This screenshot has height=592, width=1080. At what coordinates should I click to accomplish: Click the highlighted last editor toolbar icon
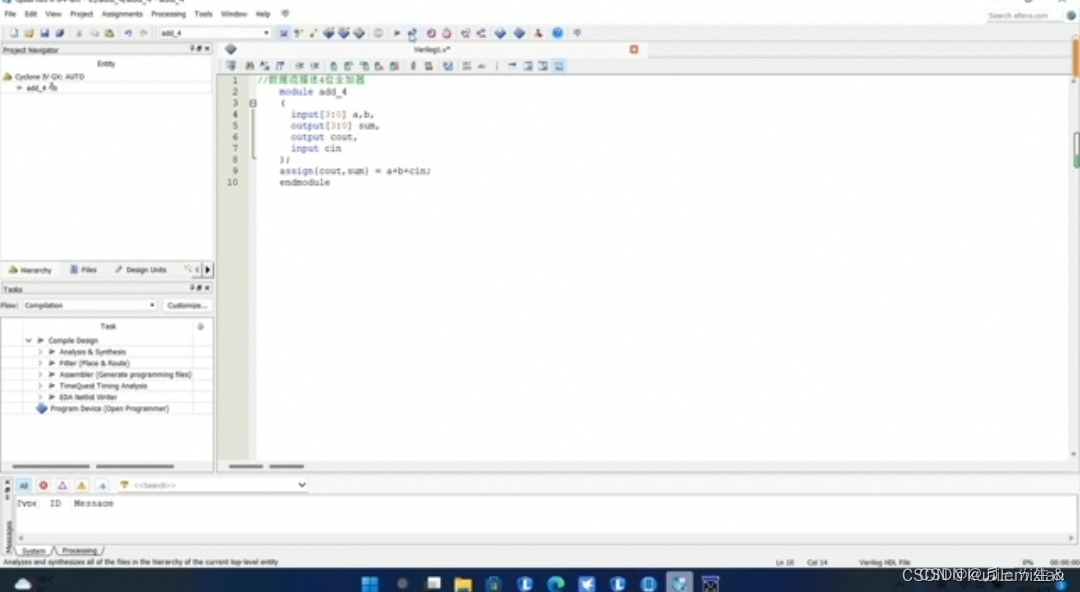click(x=559, y=66)
